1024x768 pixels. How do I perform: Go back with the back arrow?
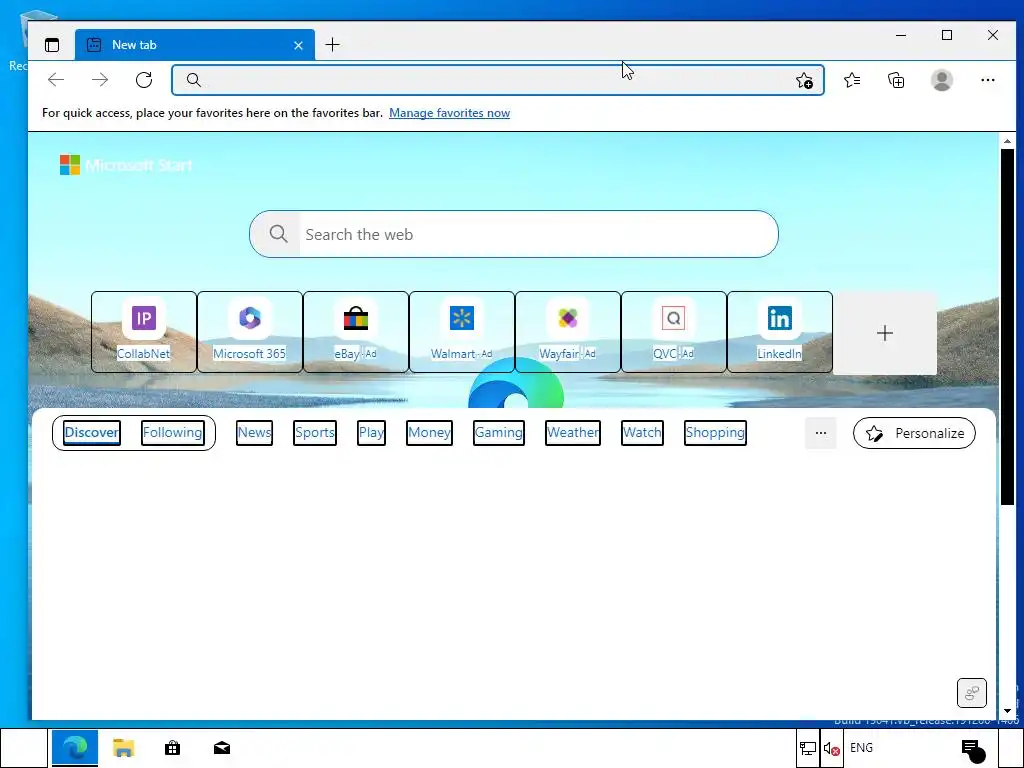[x=56, y=80]
